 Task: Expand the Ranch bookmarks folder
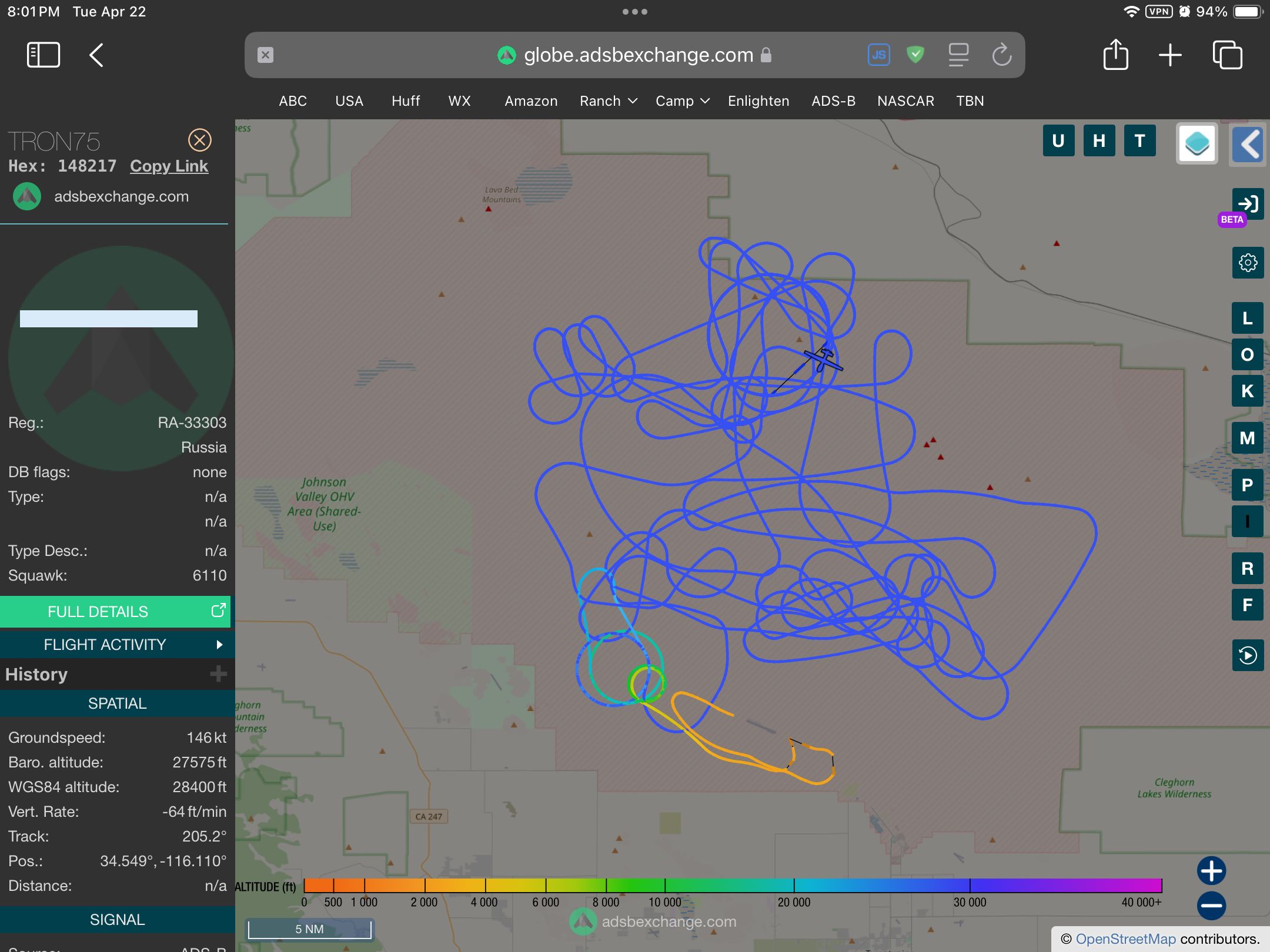pos(608,101)
